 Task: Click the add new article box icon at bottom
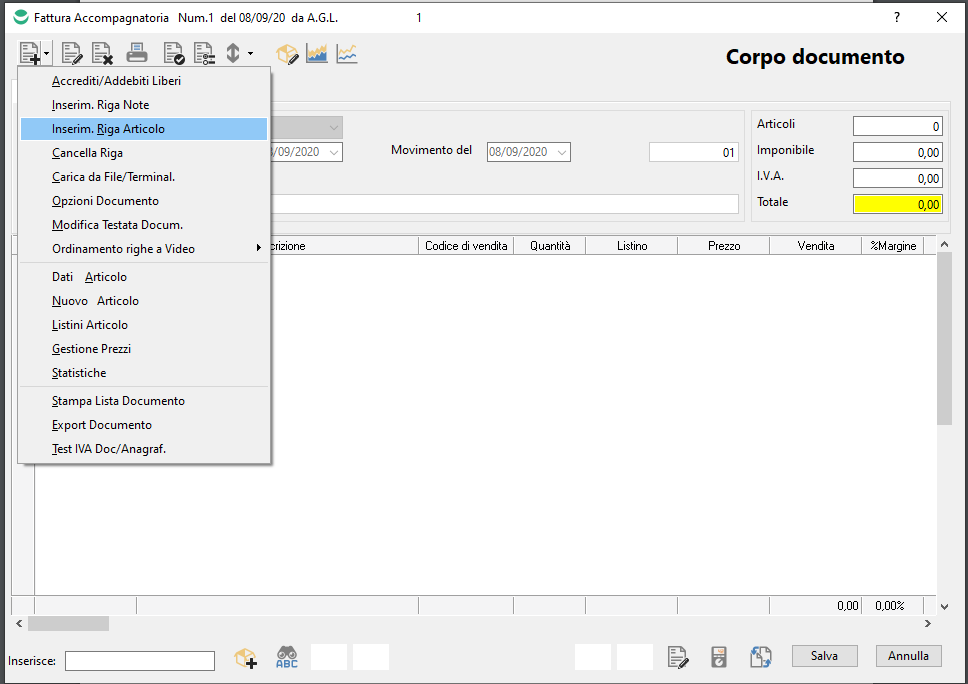[245, 657]
